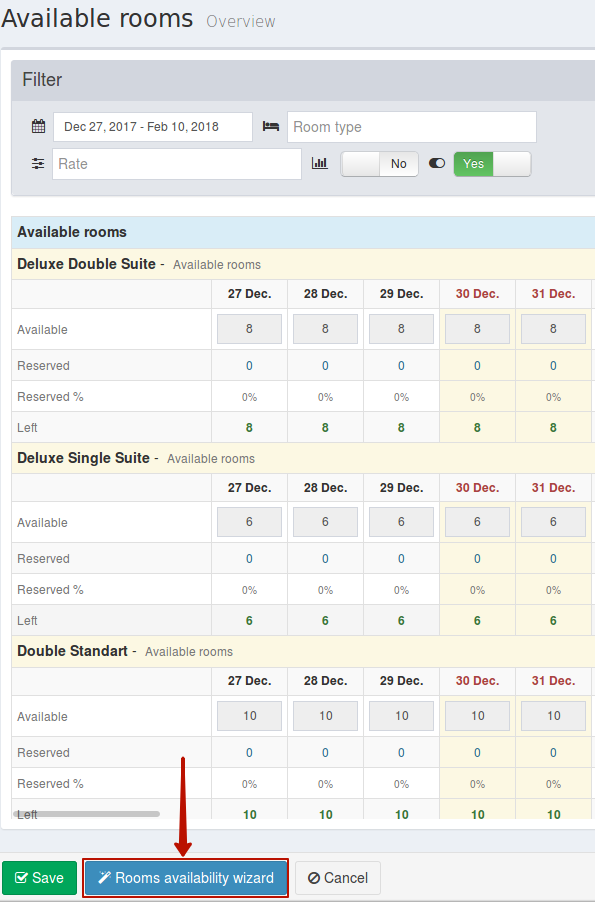Click the toggle-switch icon beside Yes switch
Image resolution: width=595 pixels, height=902 pixels.
click(x=437, y=163)
